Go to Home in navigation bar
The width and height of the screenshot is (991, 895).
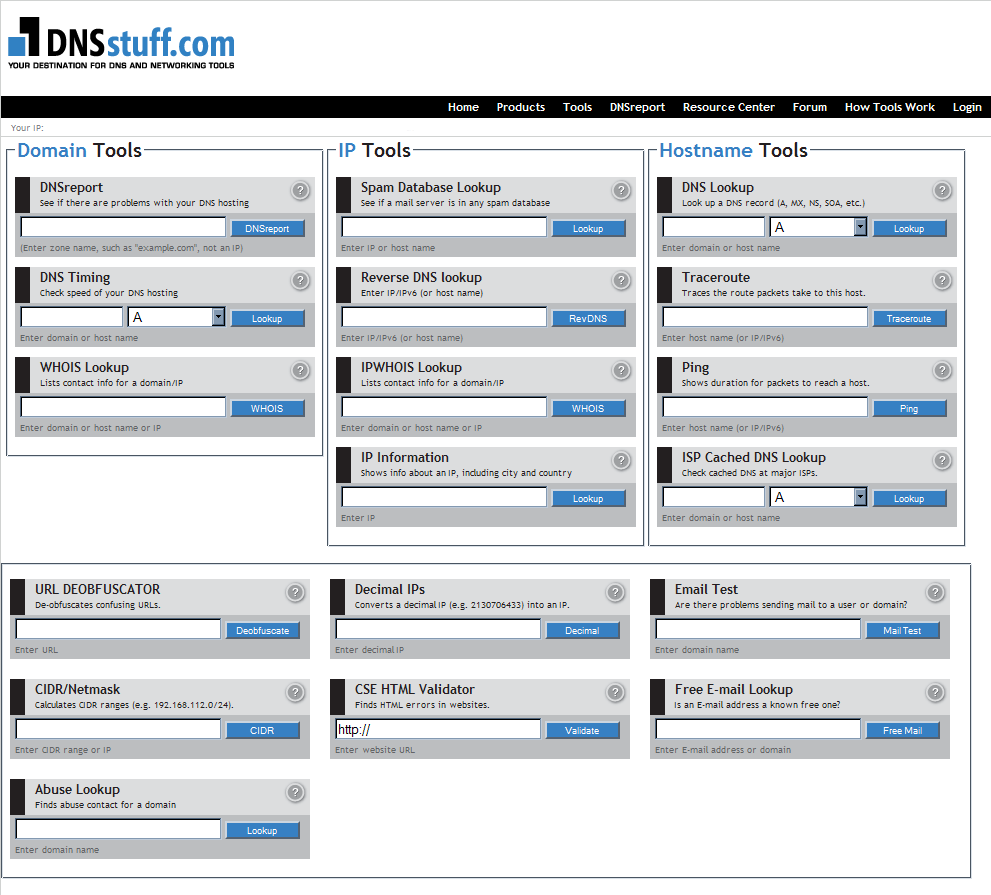pyautogui.click(x=463, y=107)
